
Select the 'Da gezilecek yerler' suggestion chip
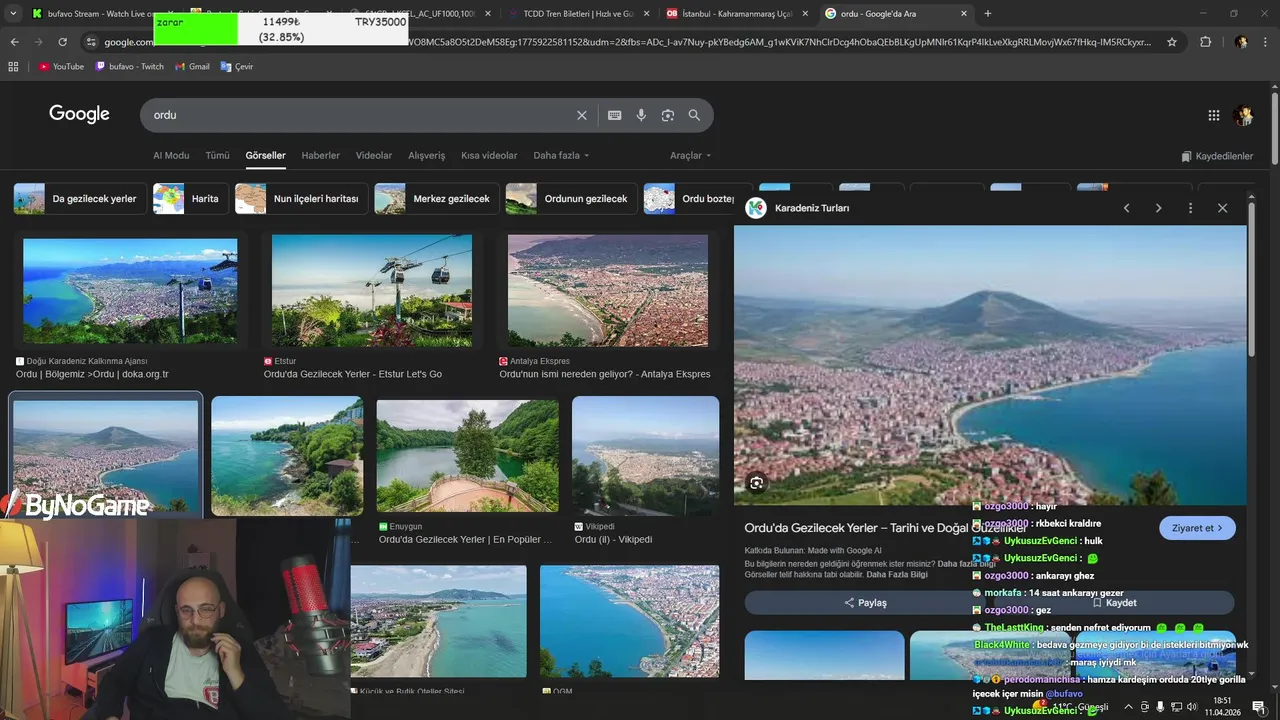click(80, 198)
